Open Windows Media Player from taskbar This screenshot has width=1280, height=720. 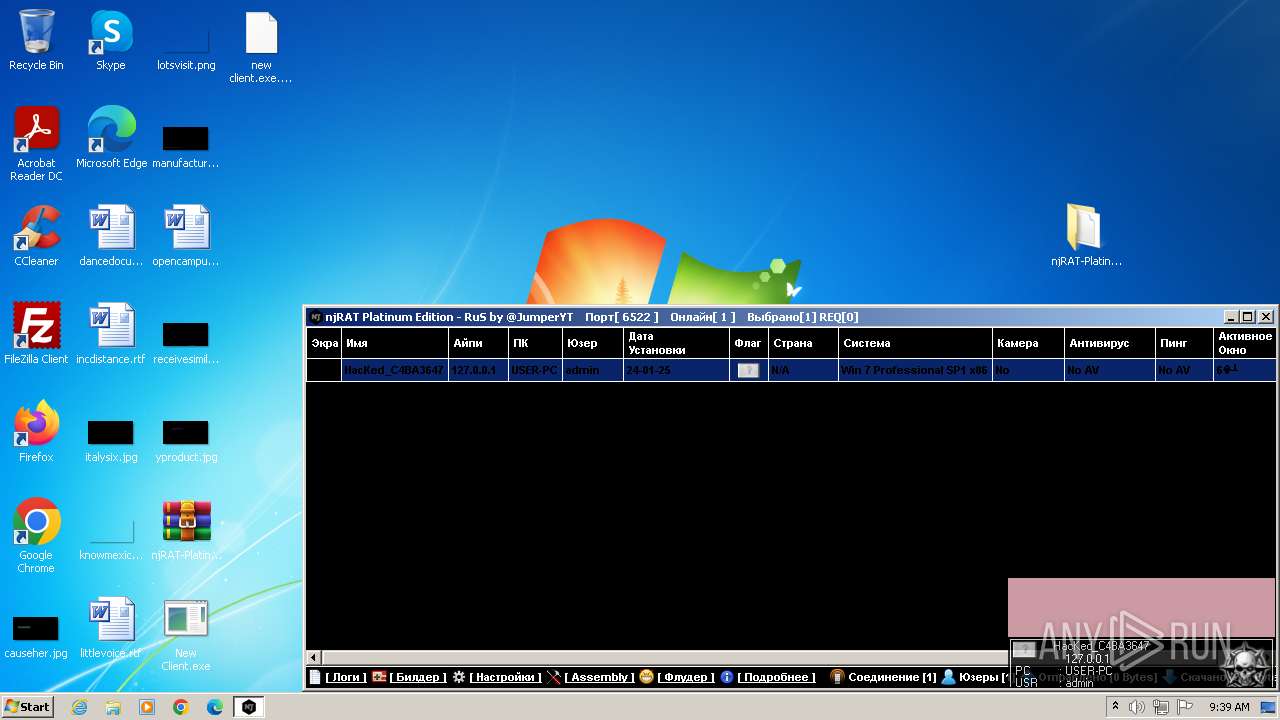point(147,707)
